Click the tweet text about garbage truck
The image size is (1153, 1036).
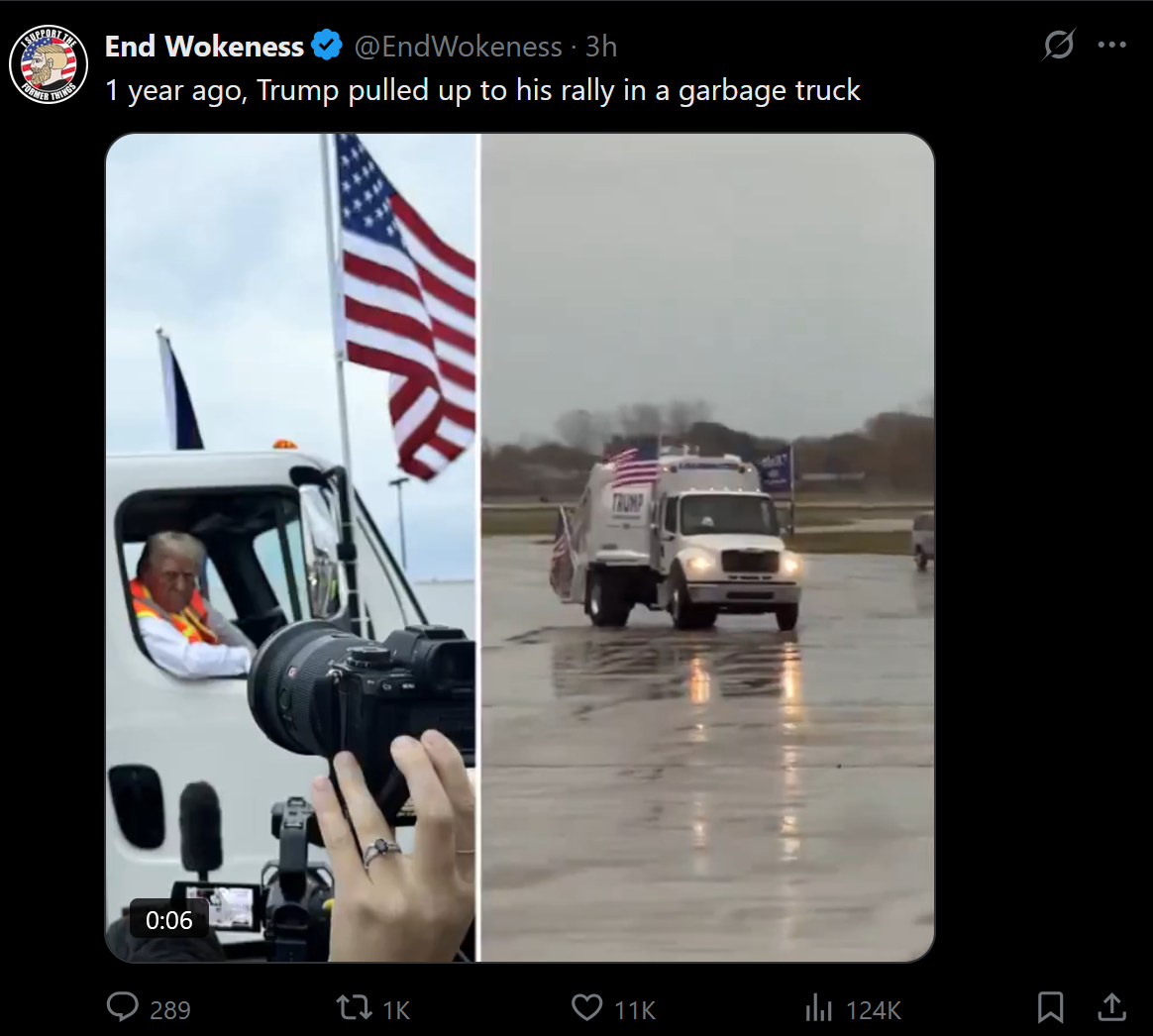point(482,90)
